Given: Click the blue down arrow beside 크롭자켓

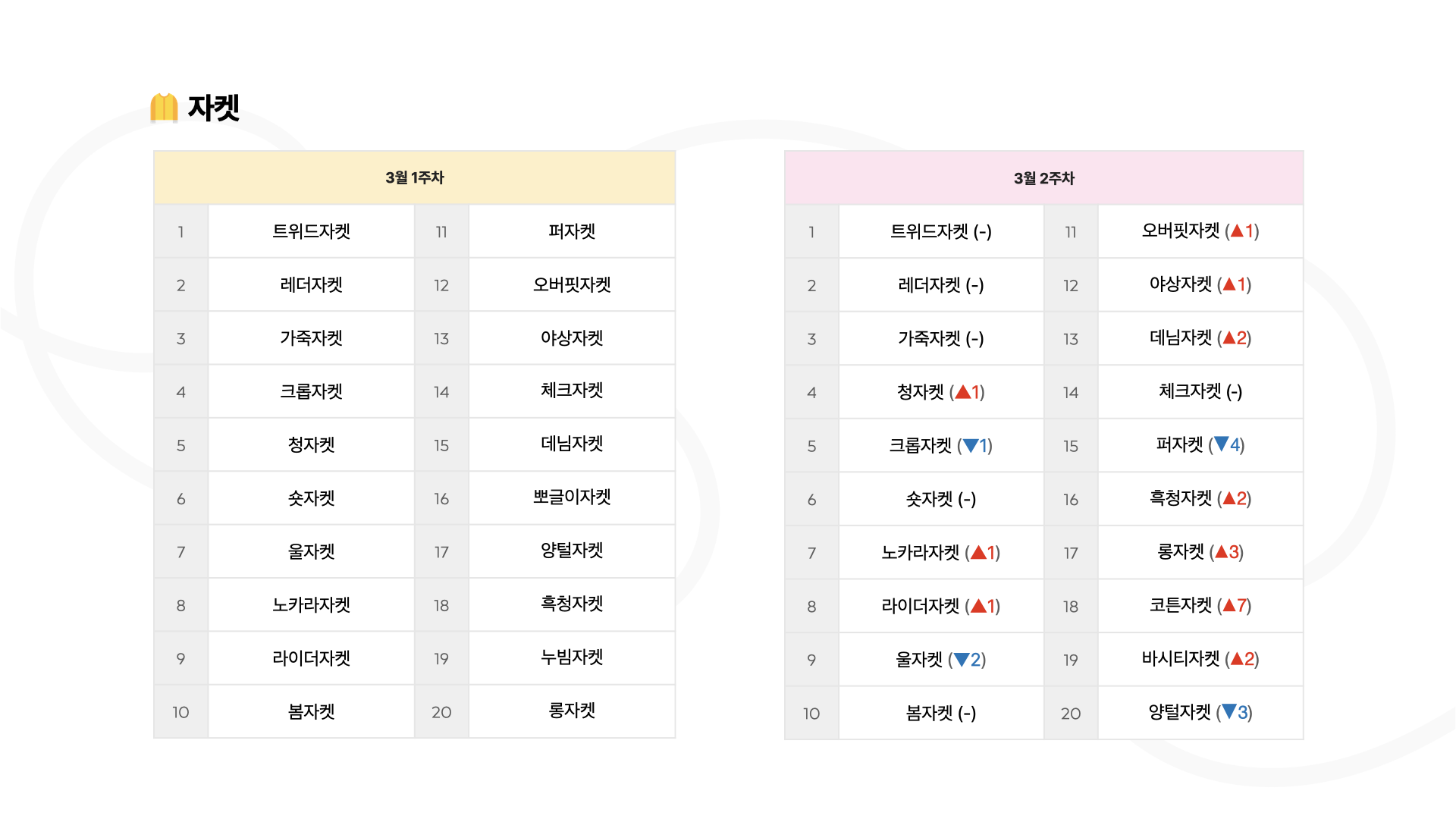Looking at the screenshot, I should coord(971,445).
